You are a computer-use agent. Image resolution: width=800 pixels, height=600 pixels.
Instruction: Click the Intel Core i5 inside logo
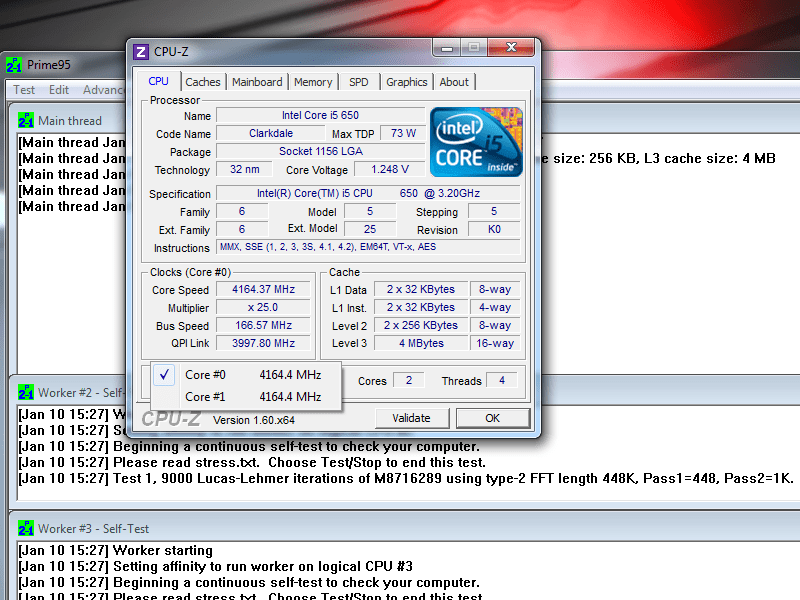pyautogui.click(x=476, y=142)
